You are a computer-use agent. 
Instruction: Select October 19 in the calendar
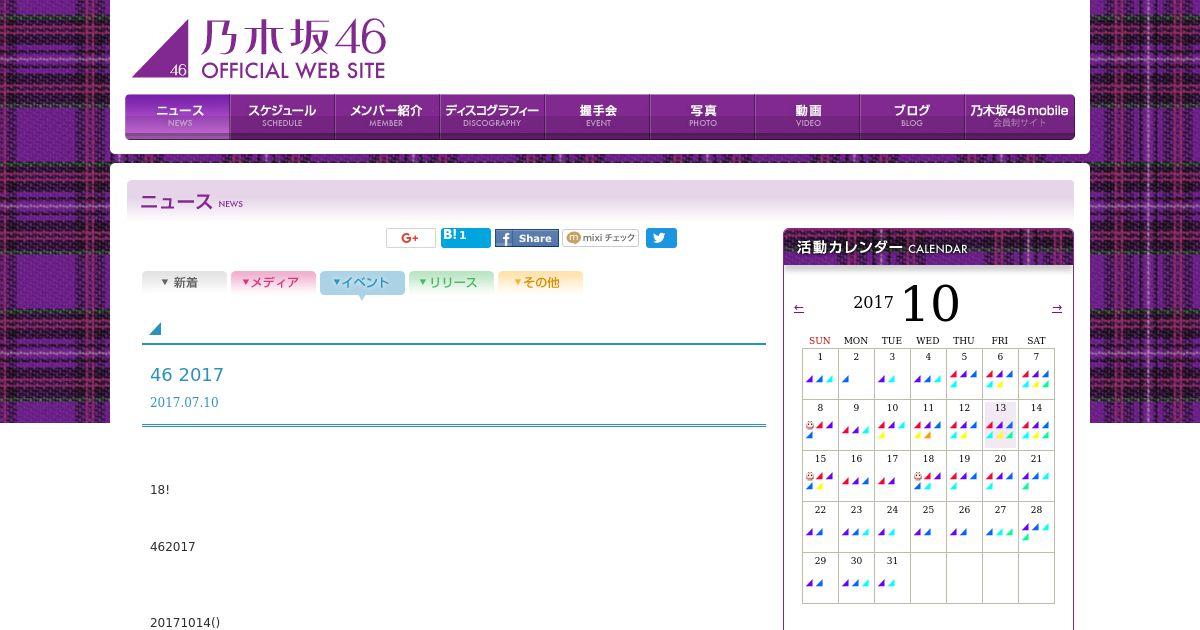coord(964,475)
